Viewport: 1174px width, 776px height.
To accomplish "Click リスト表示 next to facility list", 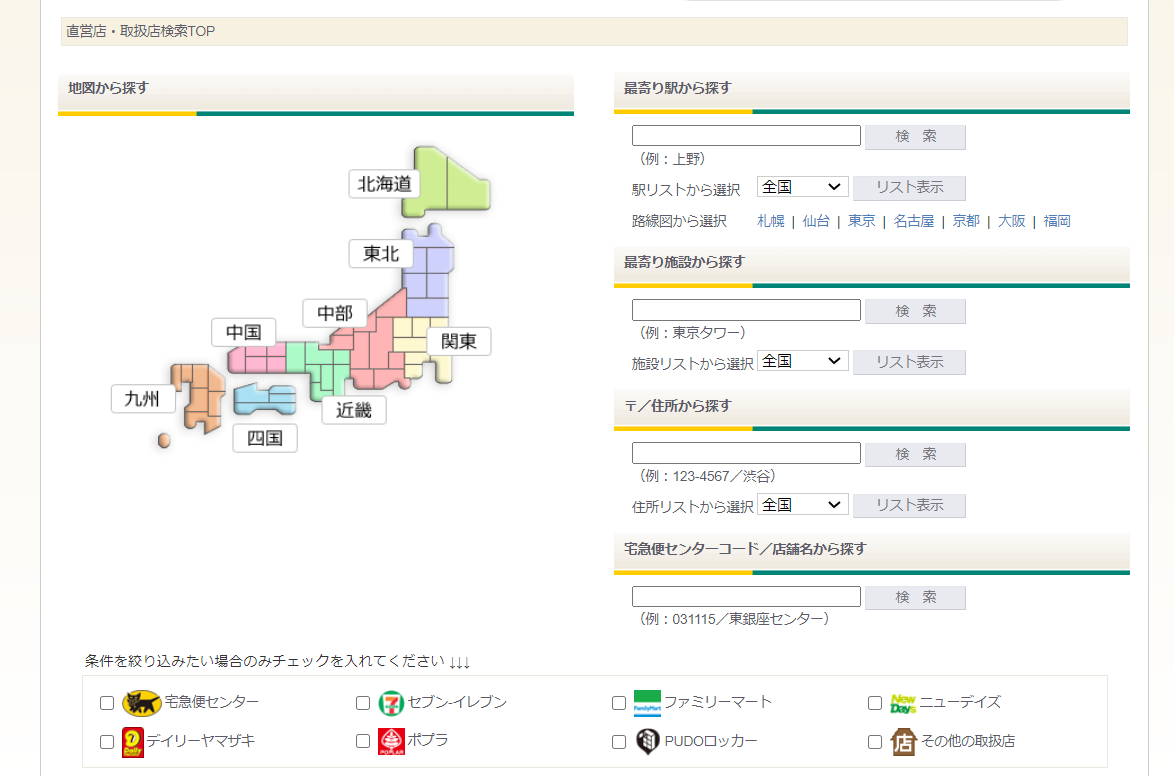I will pyautogui.click(x=909, y=363).
